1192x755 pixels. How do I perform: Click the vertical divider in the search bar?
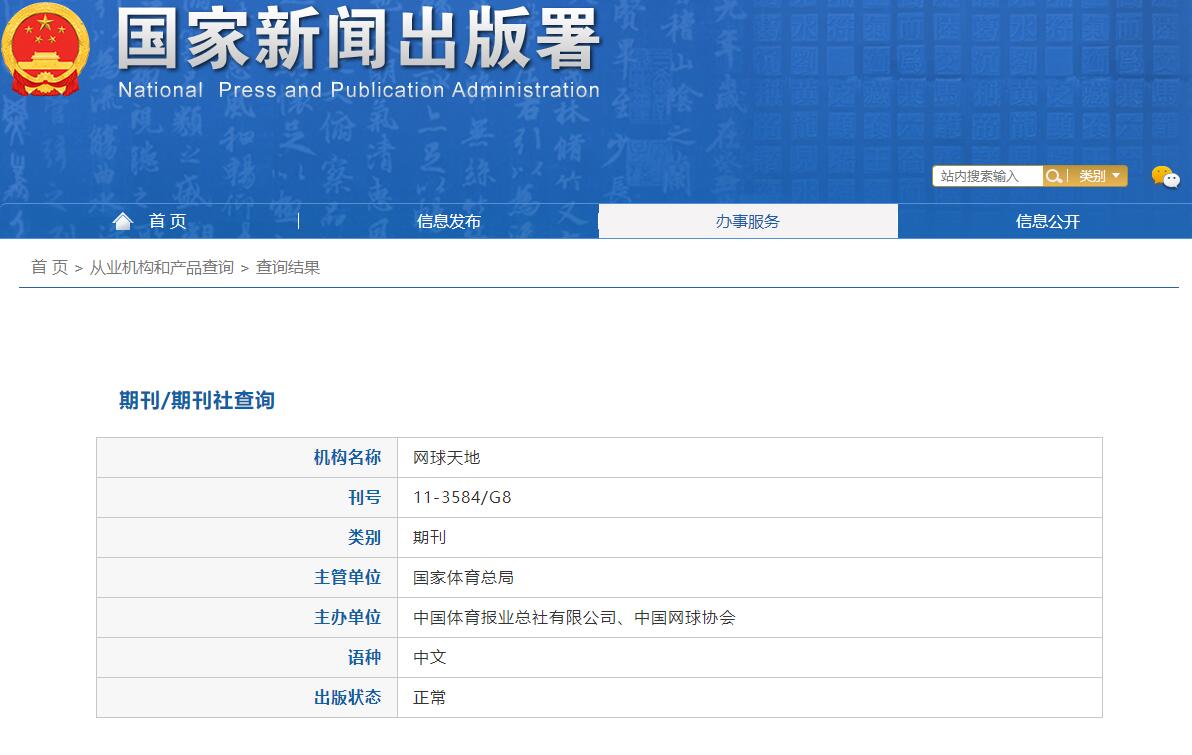pyautogui.click(x=1067, y=175)
